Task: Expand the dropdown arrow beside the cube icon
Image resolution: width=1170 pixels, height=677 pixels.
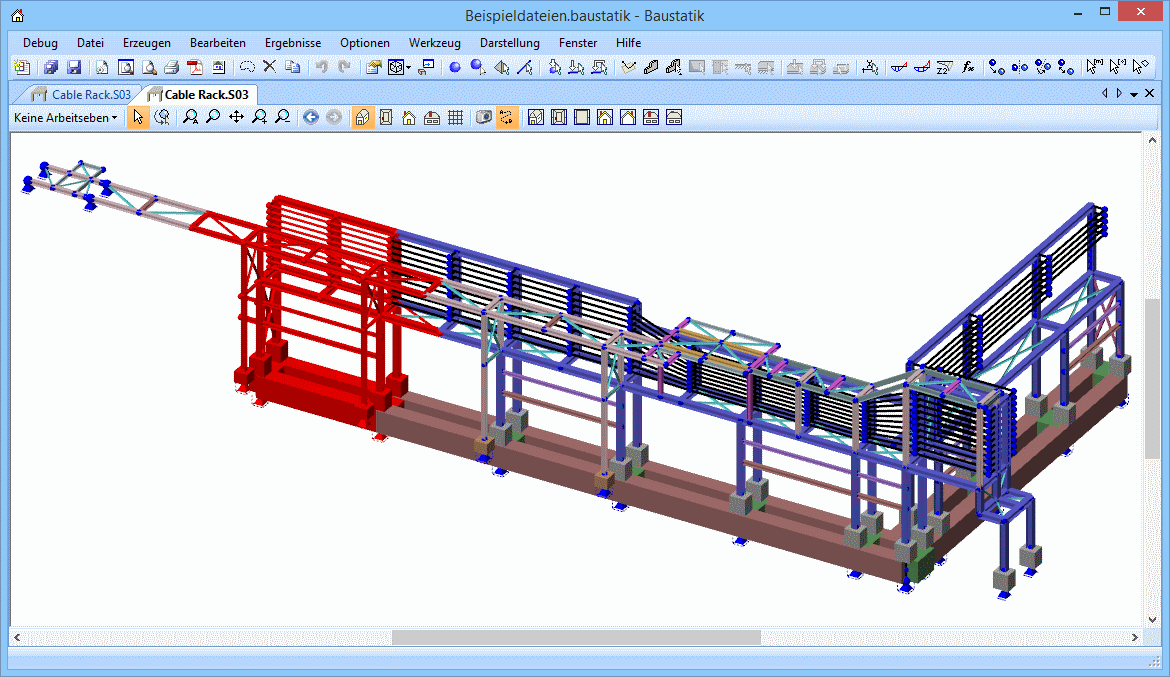Action: (x=408, y=68)
